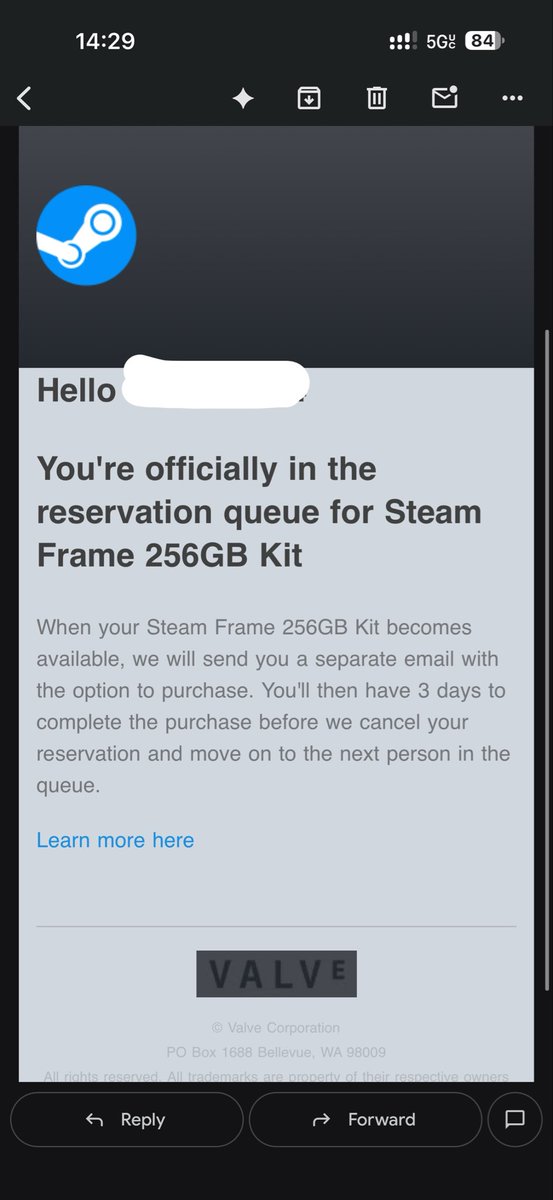Open the Gemini sparkle summarize icon
553x1200 pixels.
coord(243,98)
